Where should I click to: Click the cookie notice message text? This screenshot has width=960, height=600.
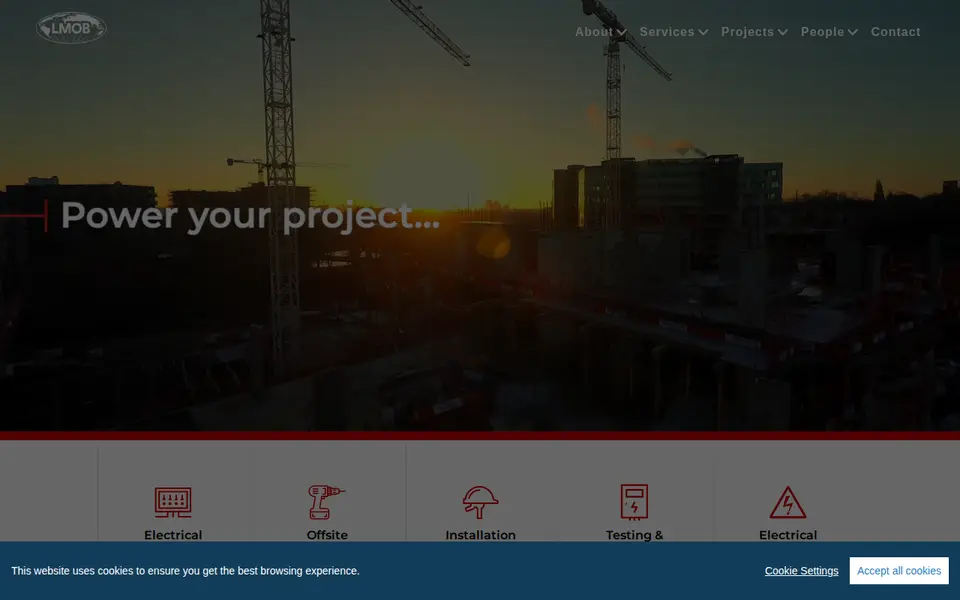click(x=185, y=571)
